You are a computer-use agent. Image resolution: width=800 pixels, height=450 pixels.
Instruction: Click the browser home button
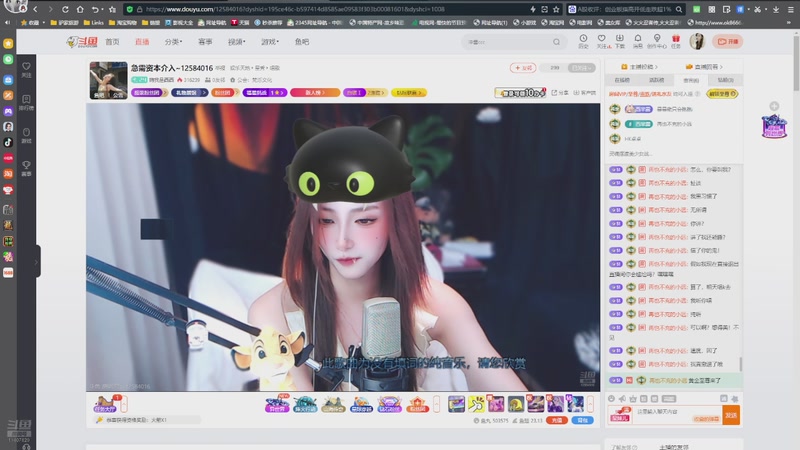pyautogui.click(x=80, y=9)
